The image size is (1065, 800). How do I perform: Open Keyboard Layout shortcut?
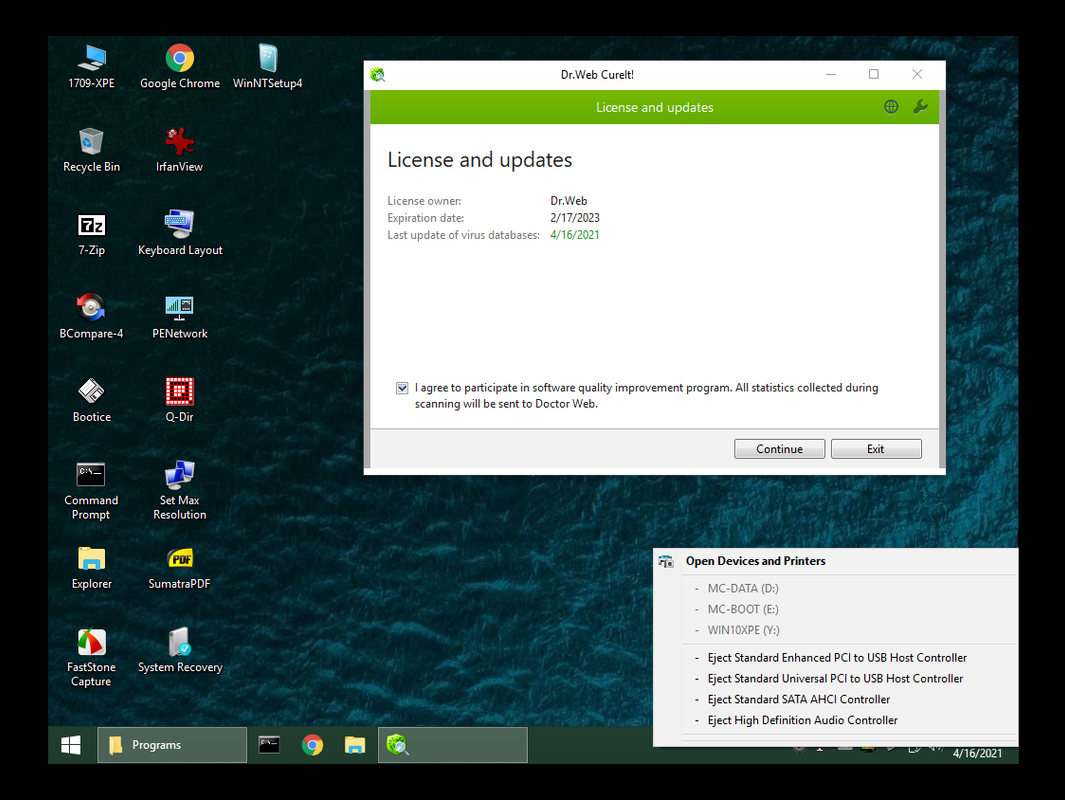(179, 234)
